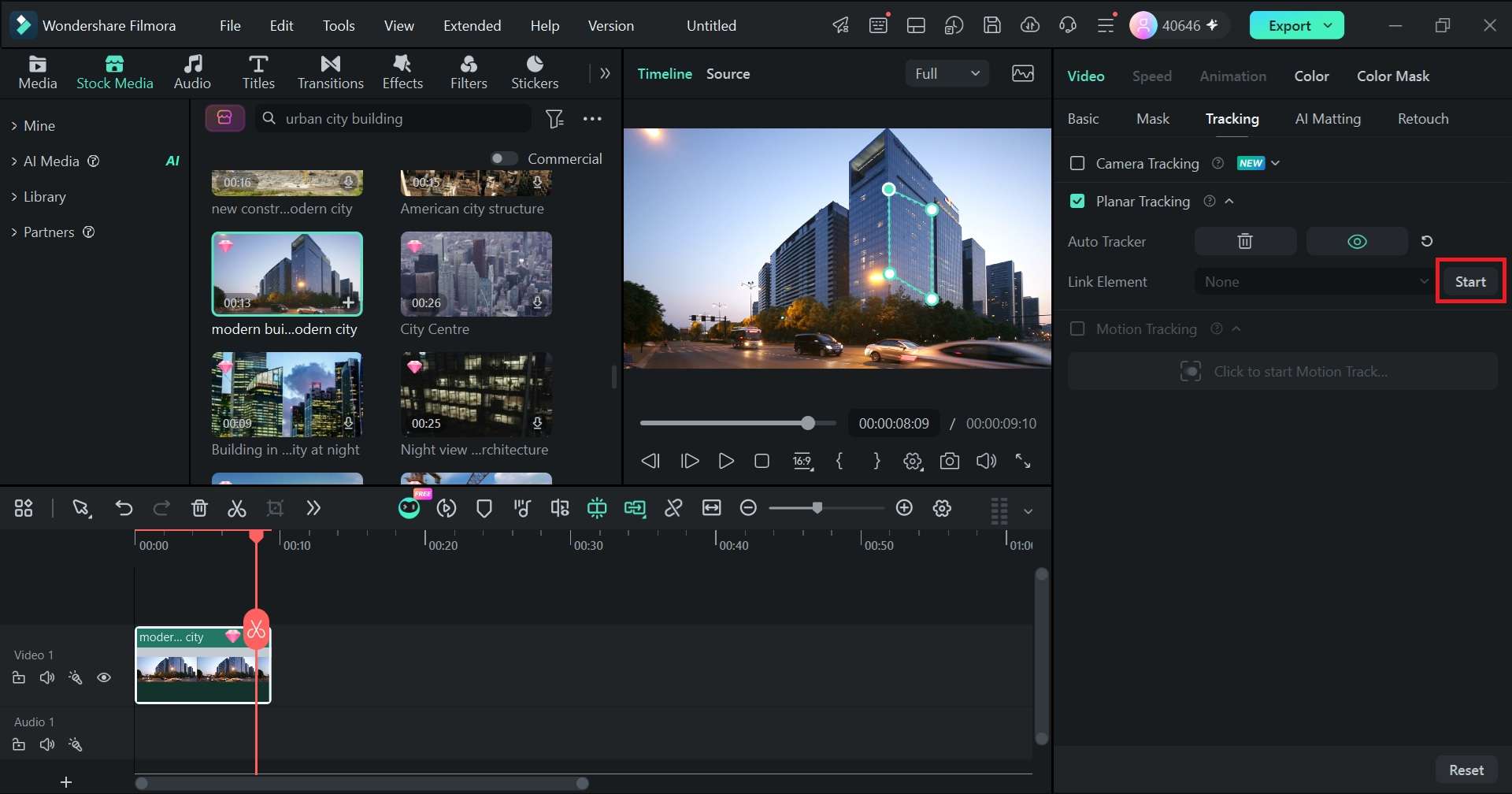Enter fullscreen preview mode

point(1023,461)
